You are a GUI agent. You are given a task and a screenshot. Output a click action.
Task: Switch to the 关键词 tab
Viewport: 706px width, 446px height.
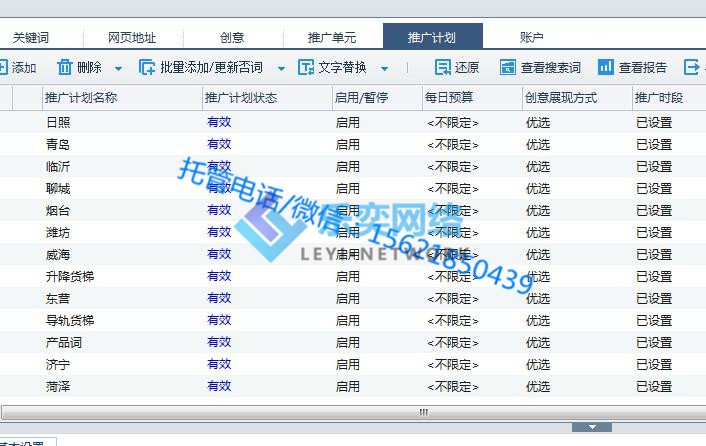click(31, 37)
